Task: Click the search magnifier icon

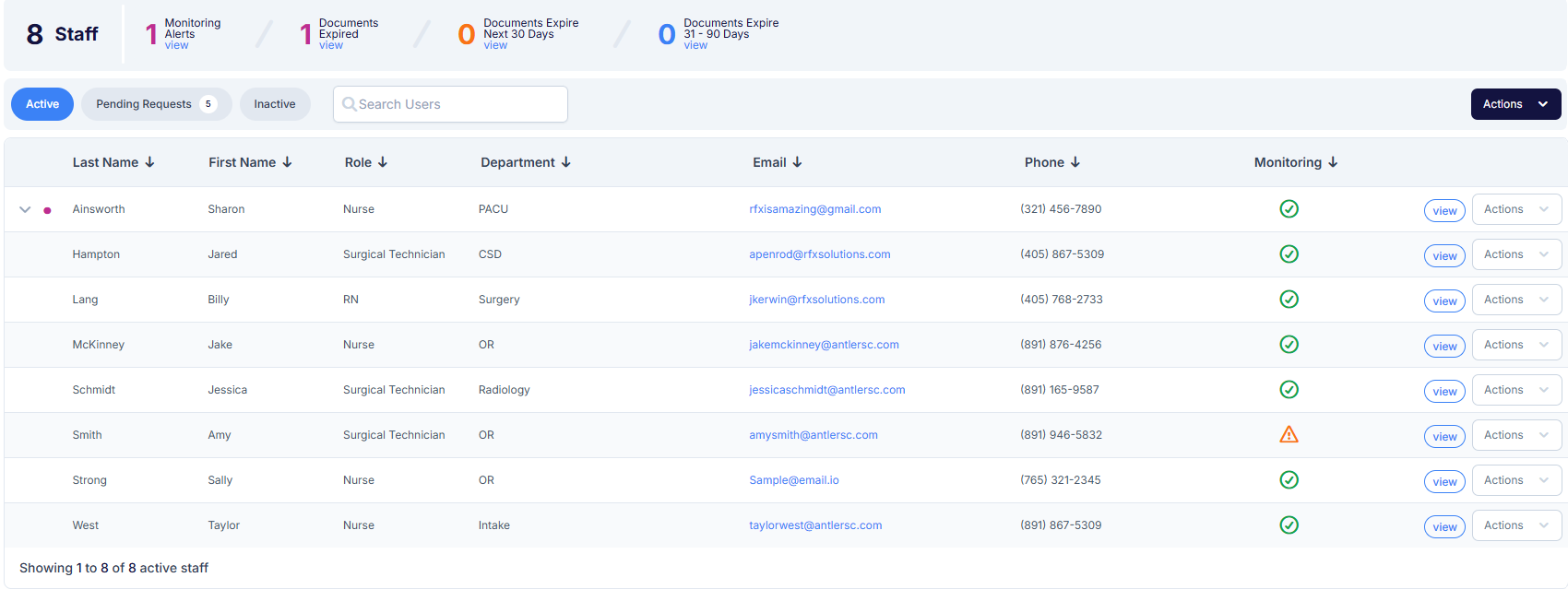Action: [x=349, y=104]
